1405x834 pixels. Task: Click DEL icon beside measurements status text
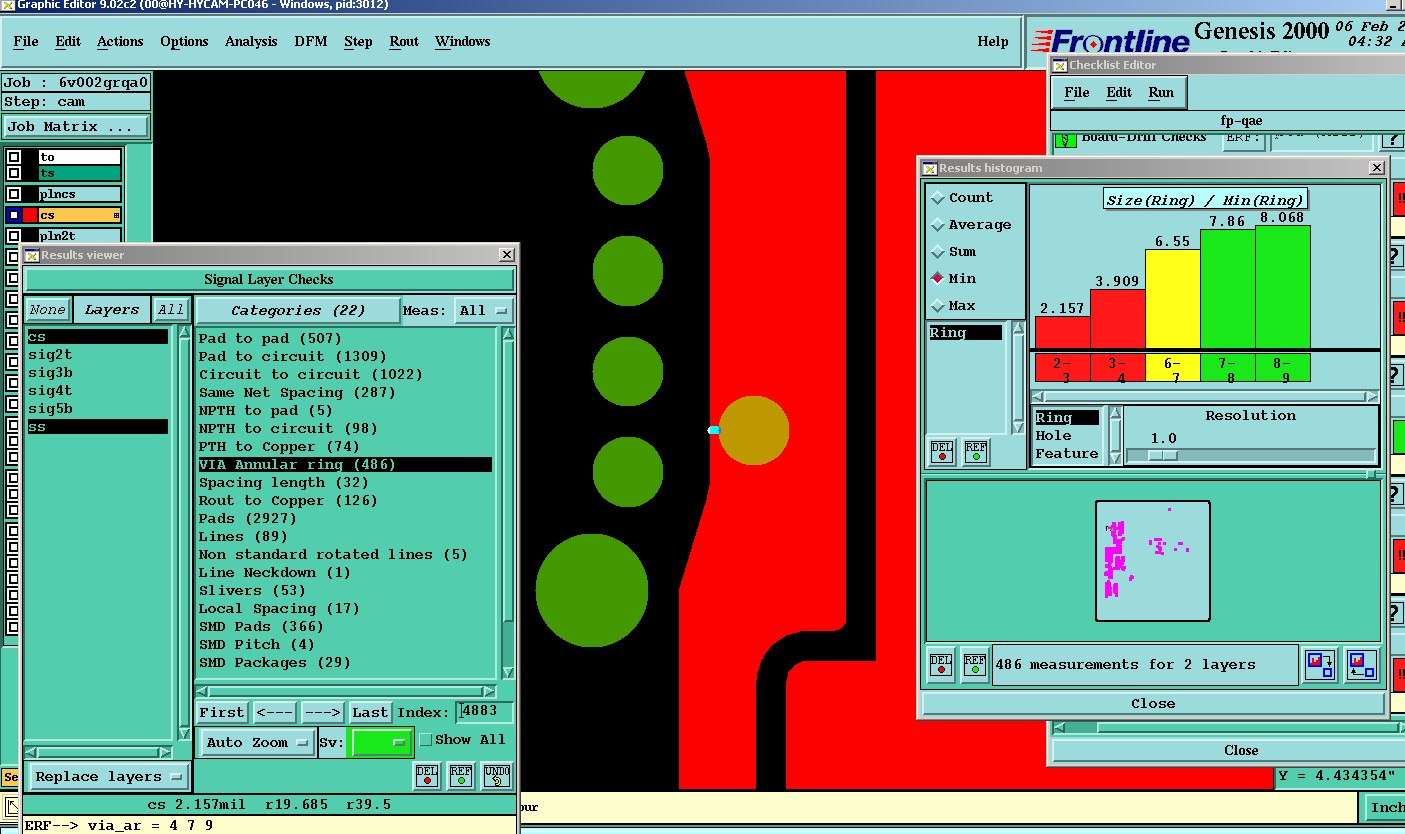pos(941,665)
